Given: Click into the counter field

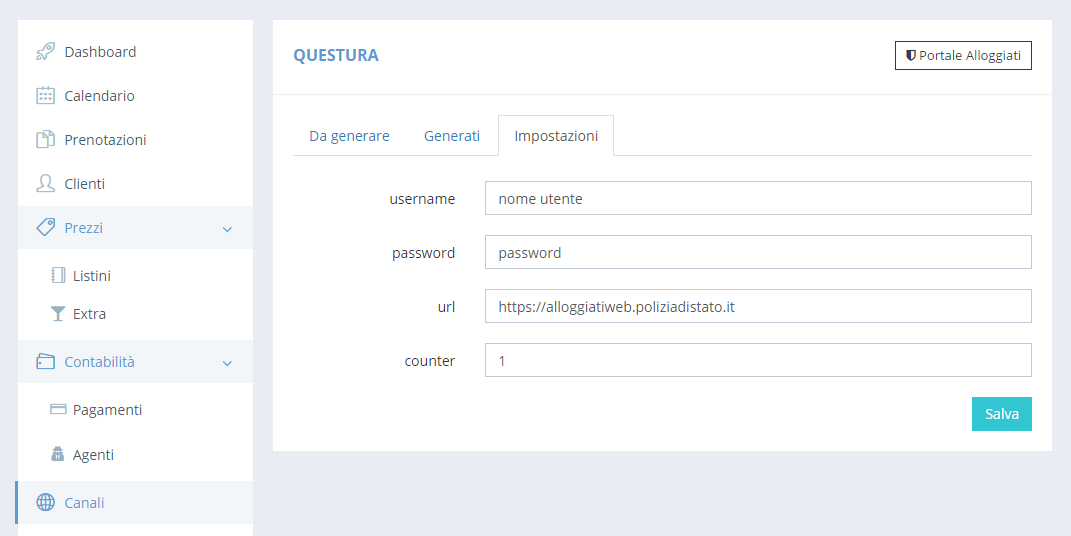Looking at the screenshot, I should [x=758, y=360].
